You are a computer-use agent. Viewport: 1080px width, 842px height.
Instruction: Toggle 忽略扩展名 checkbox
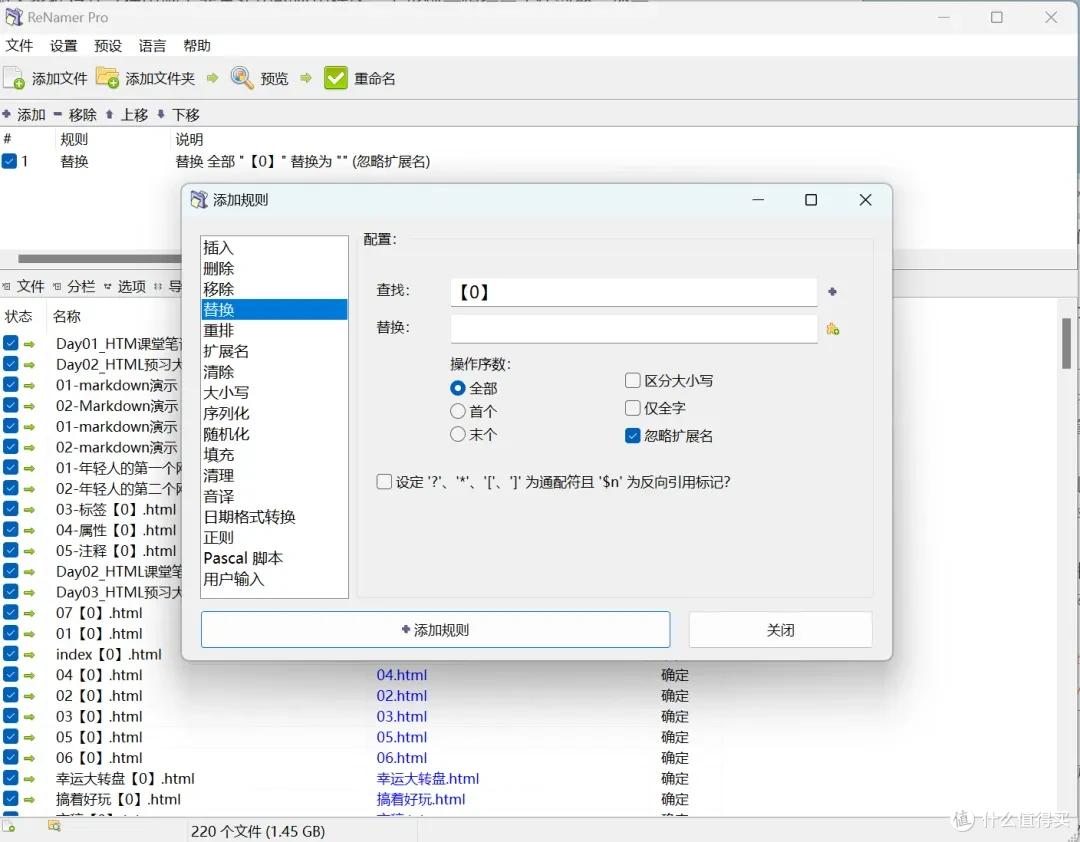click(632, 435)
